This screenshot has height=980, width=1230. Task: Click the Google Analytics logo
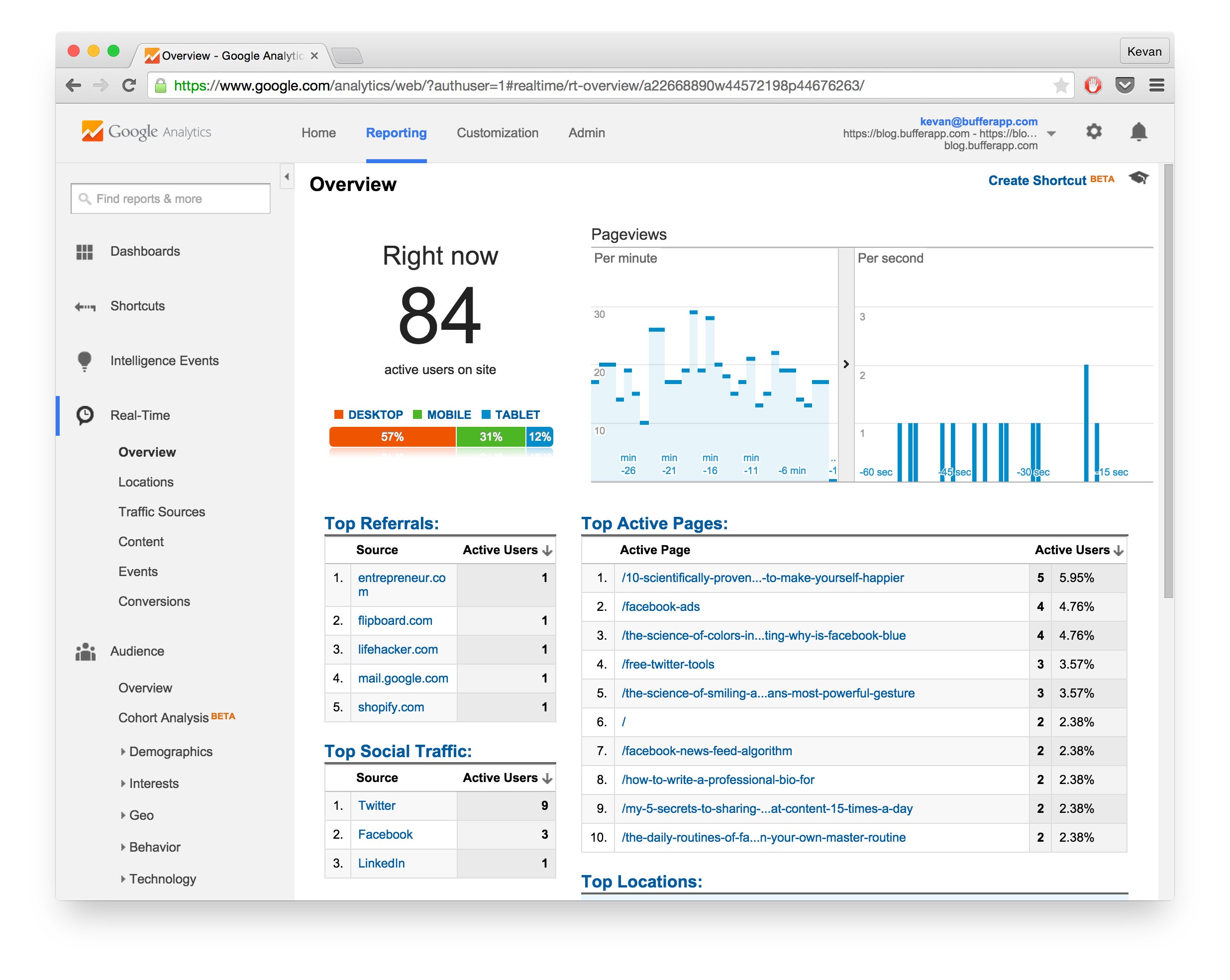coord(146,132)
